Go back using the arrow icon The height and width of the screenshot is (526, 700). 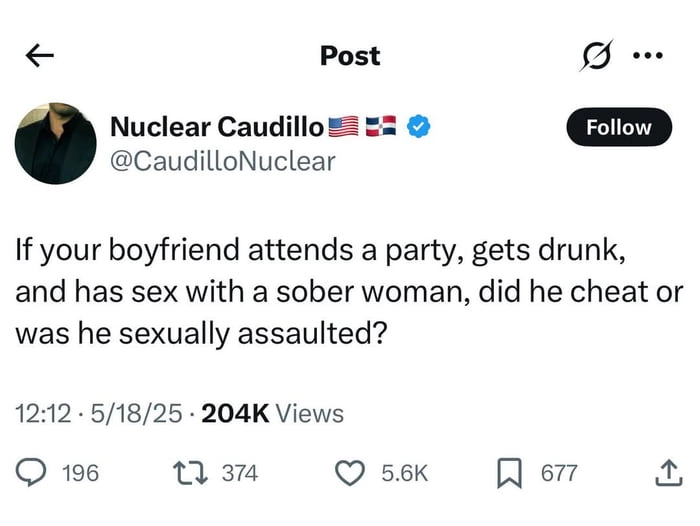(x=40, y=56)
